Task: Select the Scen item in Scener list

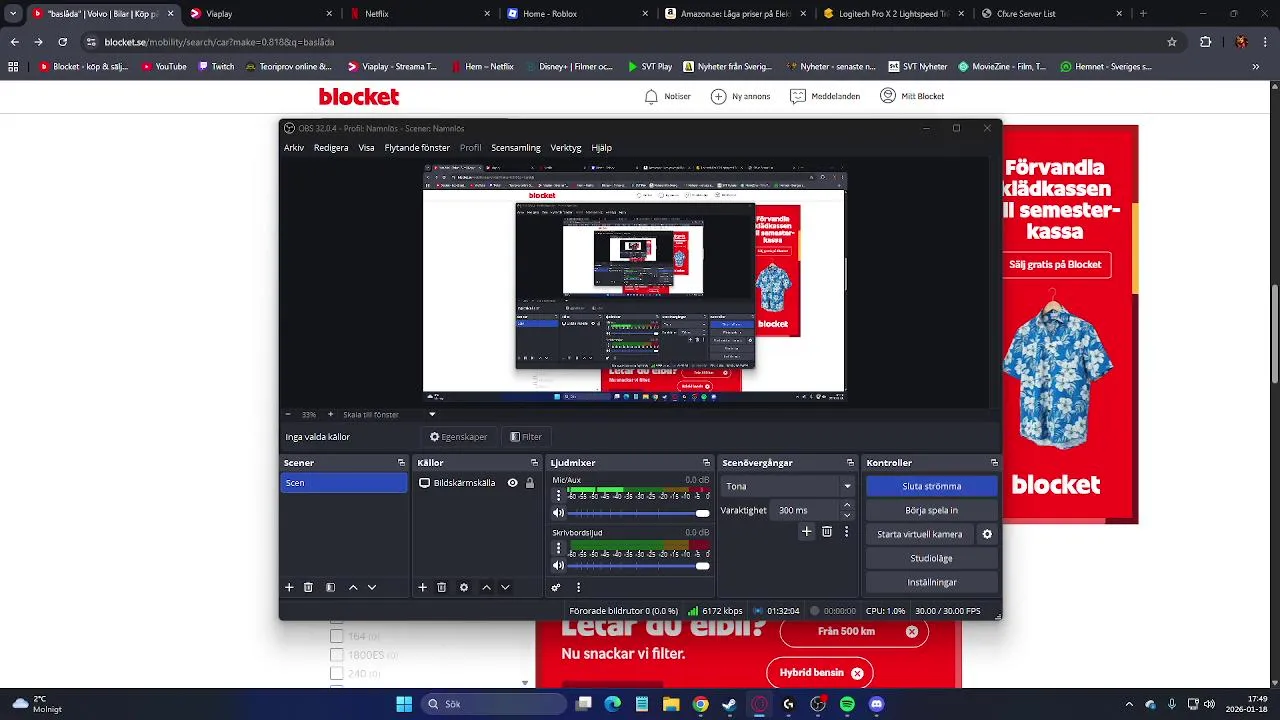Action: click(344, 483)
